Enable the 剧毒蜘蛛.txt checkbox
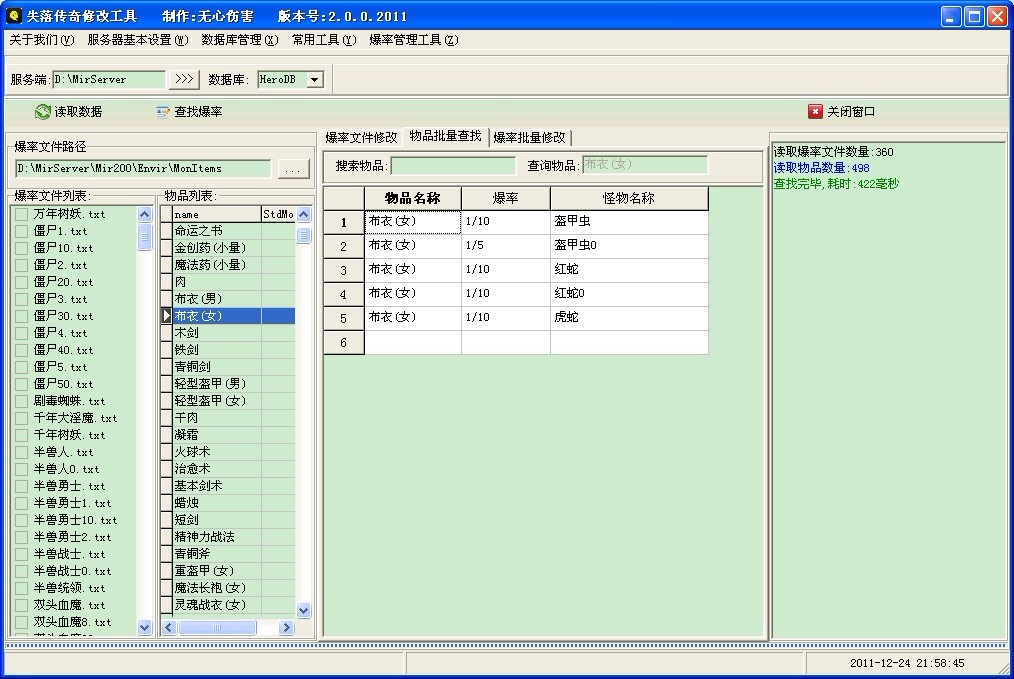Screen dimensions: 1014x679 (22, 401)
